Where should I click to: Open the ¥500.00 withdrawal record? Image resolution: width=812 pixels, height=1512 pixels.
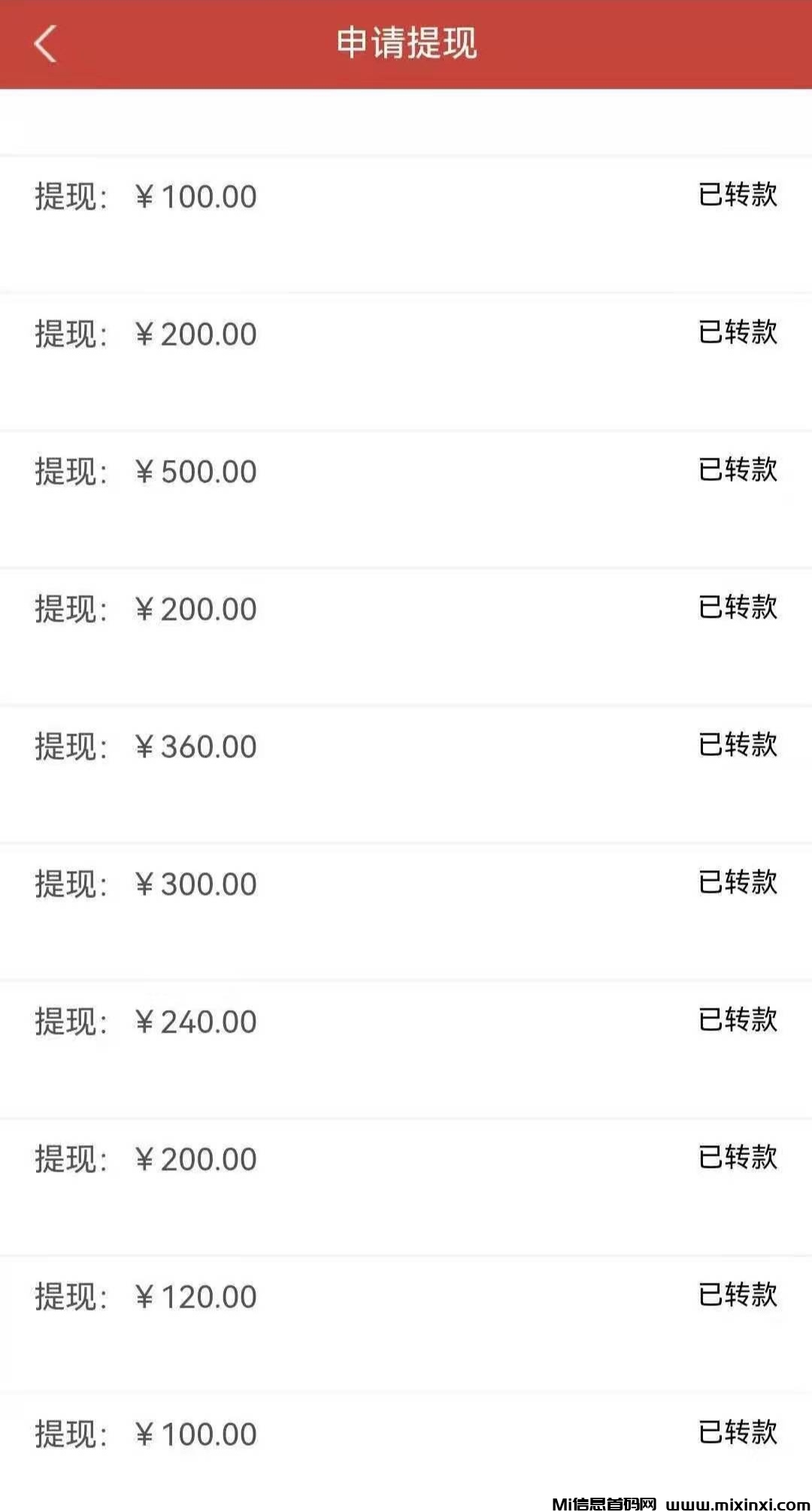pos(195,472)
